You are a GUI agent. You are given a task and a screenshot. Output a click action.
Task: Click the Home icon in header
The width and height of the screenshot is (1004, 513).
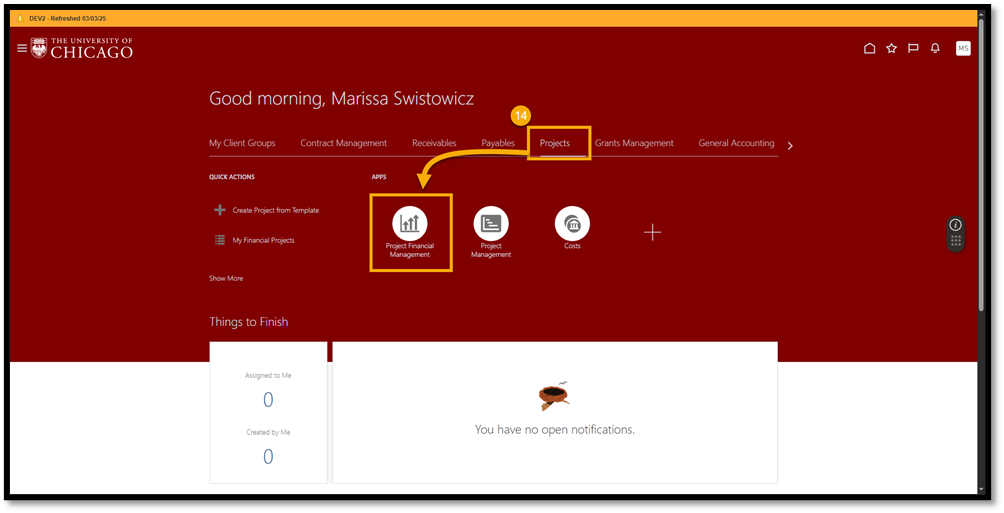pyautogui.click(x=869, y=48)
